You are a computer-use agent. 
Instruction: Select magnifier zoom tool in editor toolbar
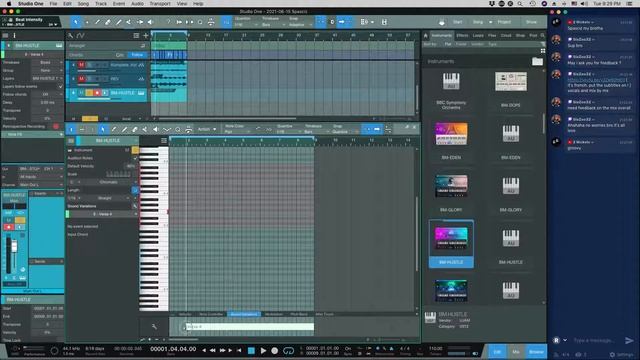pyautogui.click(x=178, y=129)
